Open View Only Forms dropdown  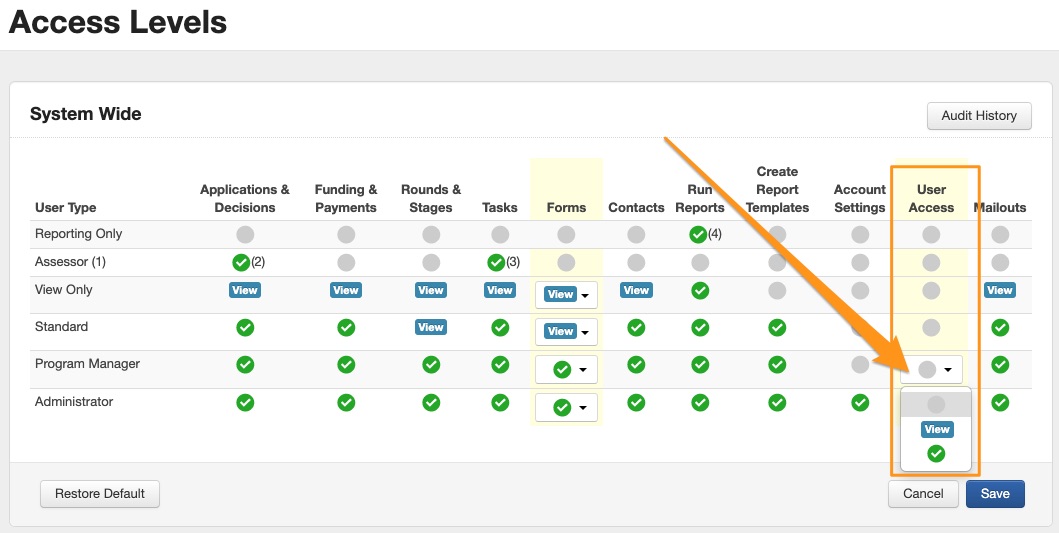[x=566, y=294]
